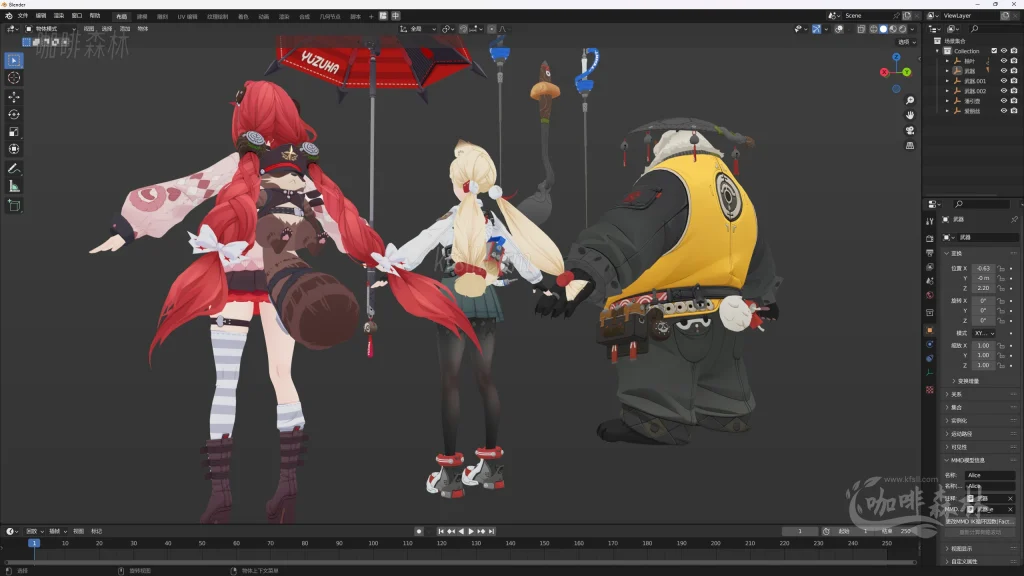Viewport: 1024px width, 576px height.
Task: Enable solid viewport shading
Action: [x=884, y=29]
